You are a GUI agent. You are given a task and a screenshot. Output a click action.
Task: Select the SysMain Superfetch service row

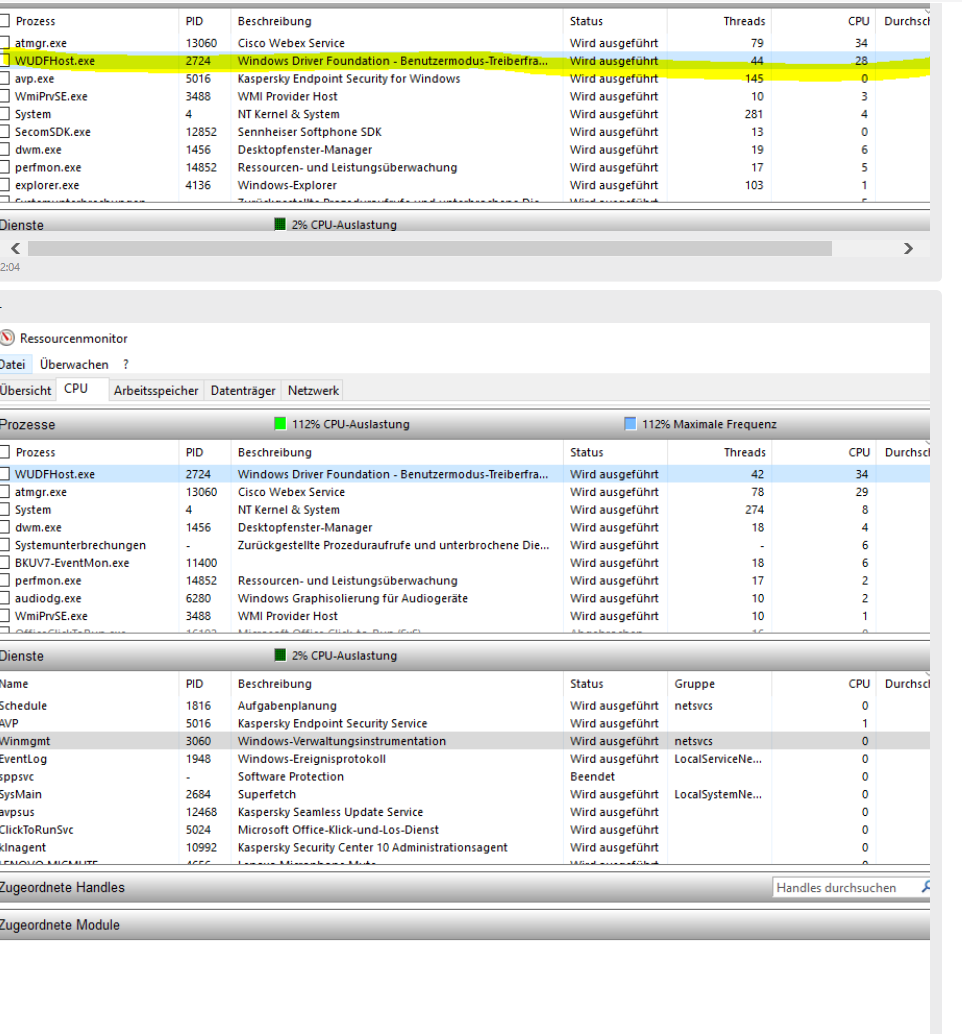click(465, 794)
